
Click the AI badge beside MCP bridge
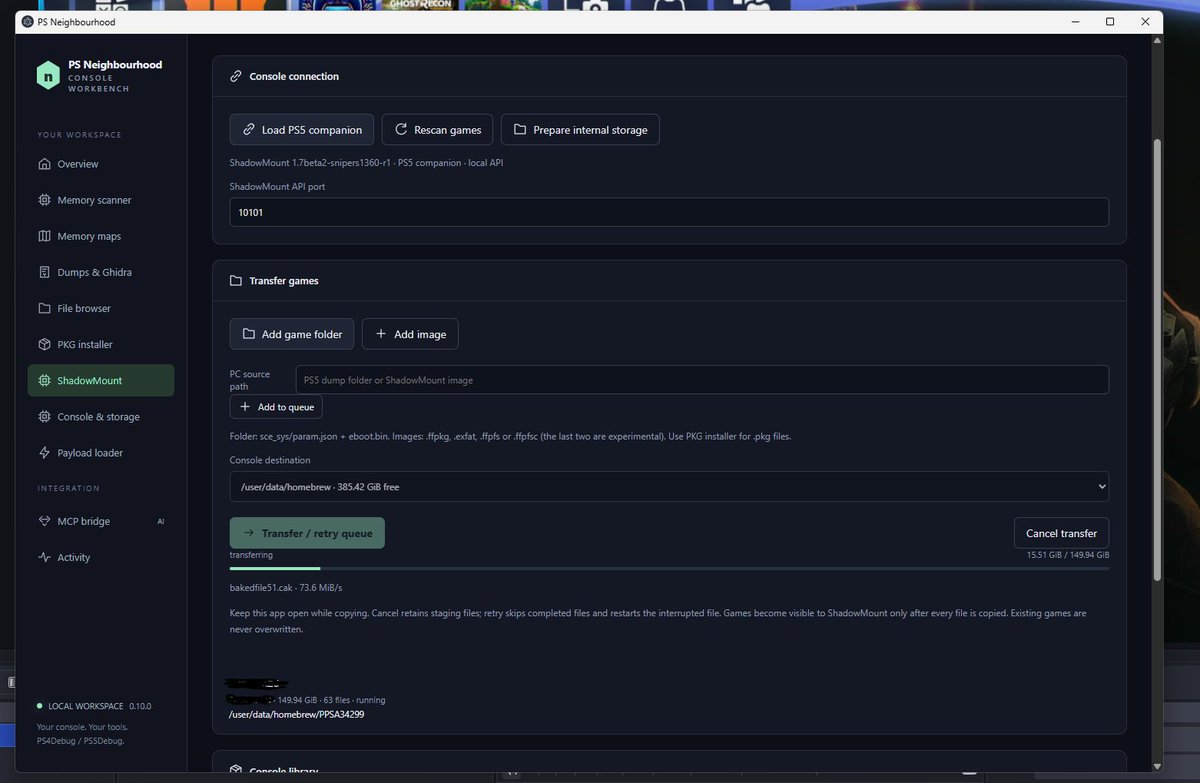[x=160, y=521]
